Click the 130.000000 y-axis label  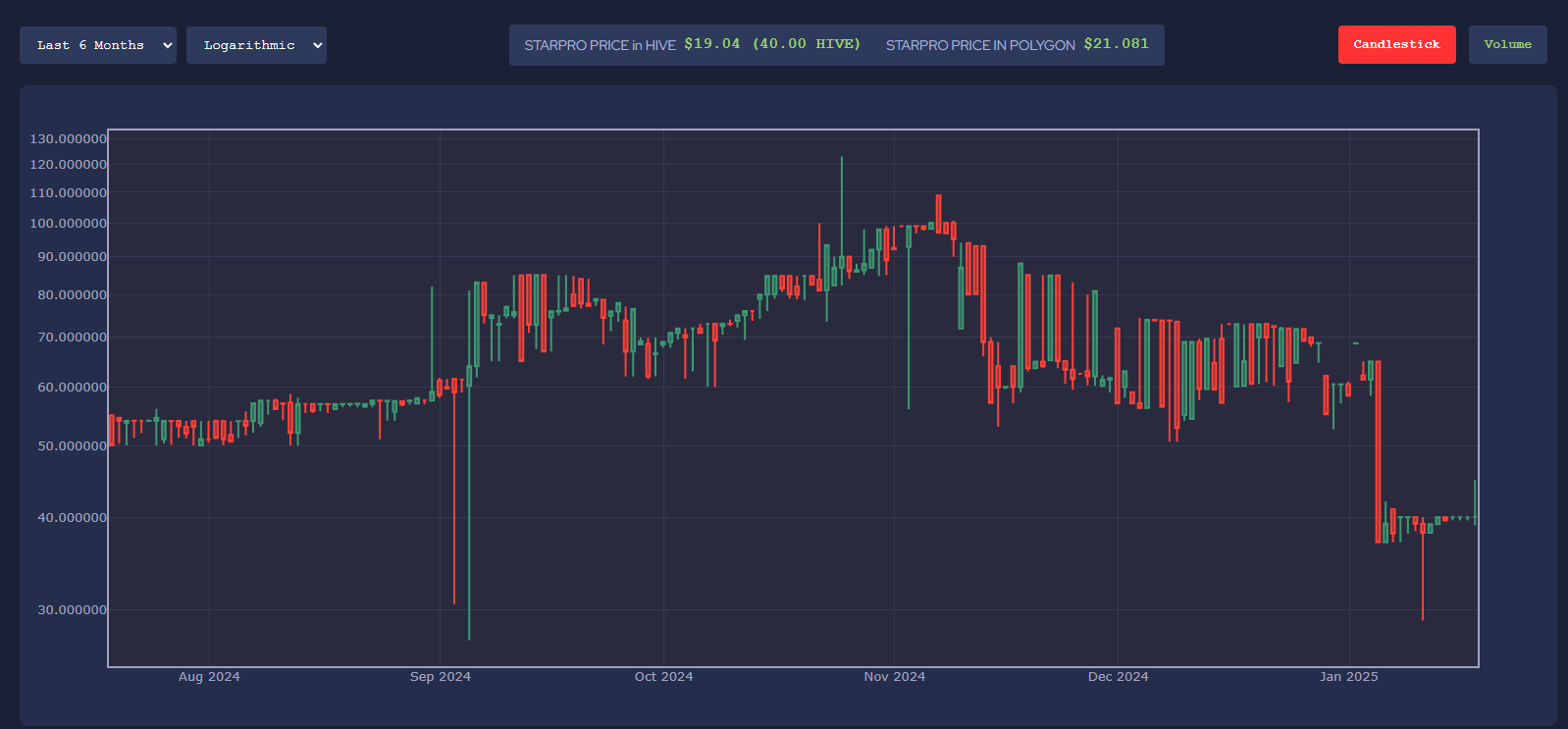(x=68, y=139)
